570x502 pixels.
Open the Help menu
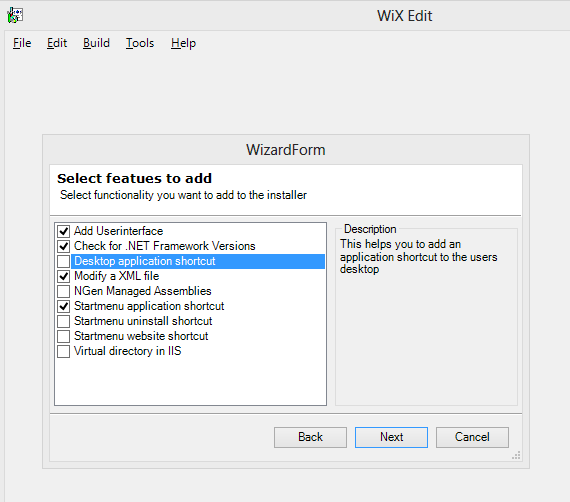(184, 43)
